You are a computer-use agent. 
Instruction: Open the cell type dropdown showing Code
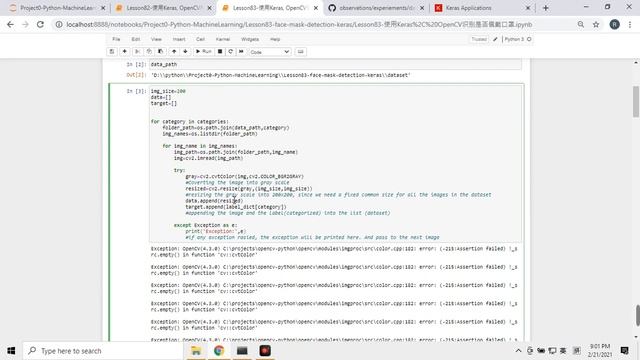pyautogui.click(x=269, y=52)
